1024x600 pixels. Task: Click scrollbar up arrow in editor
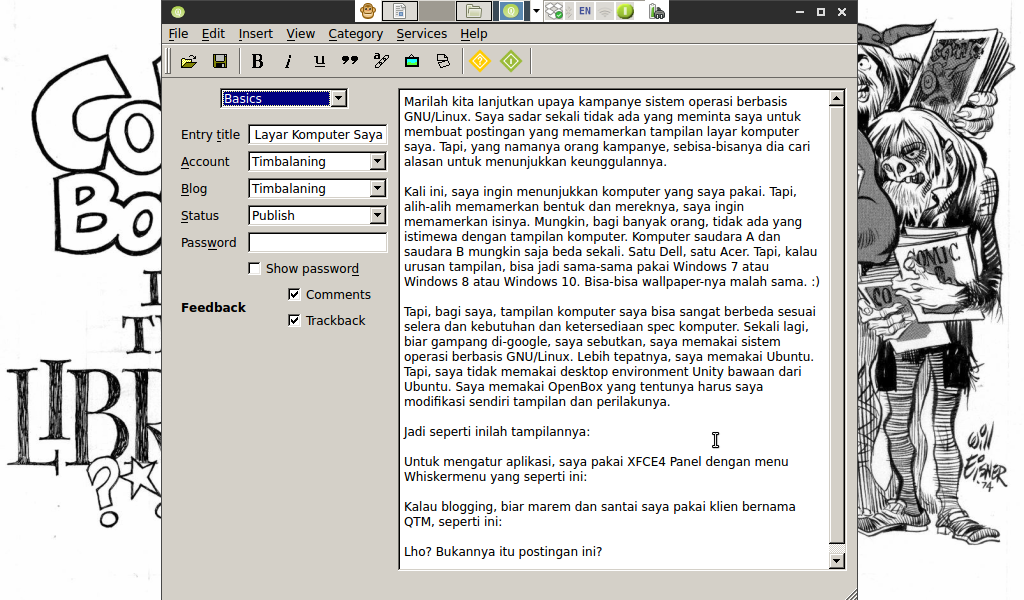(837, 99)
